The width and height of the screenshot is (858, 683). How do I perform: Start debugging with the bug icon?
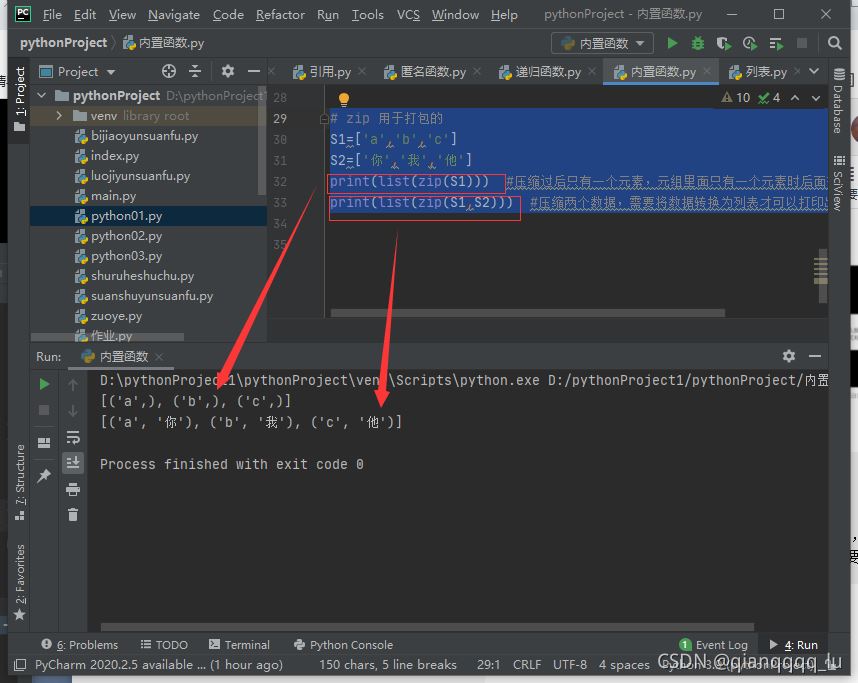(698, 43)
